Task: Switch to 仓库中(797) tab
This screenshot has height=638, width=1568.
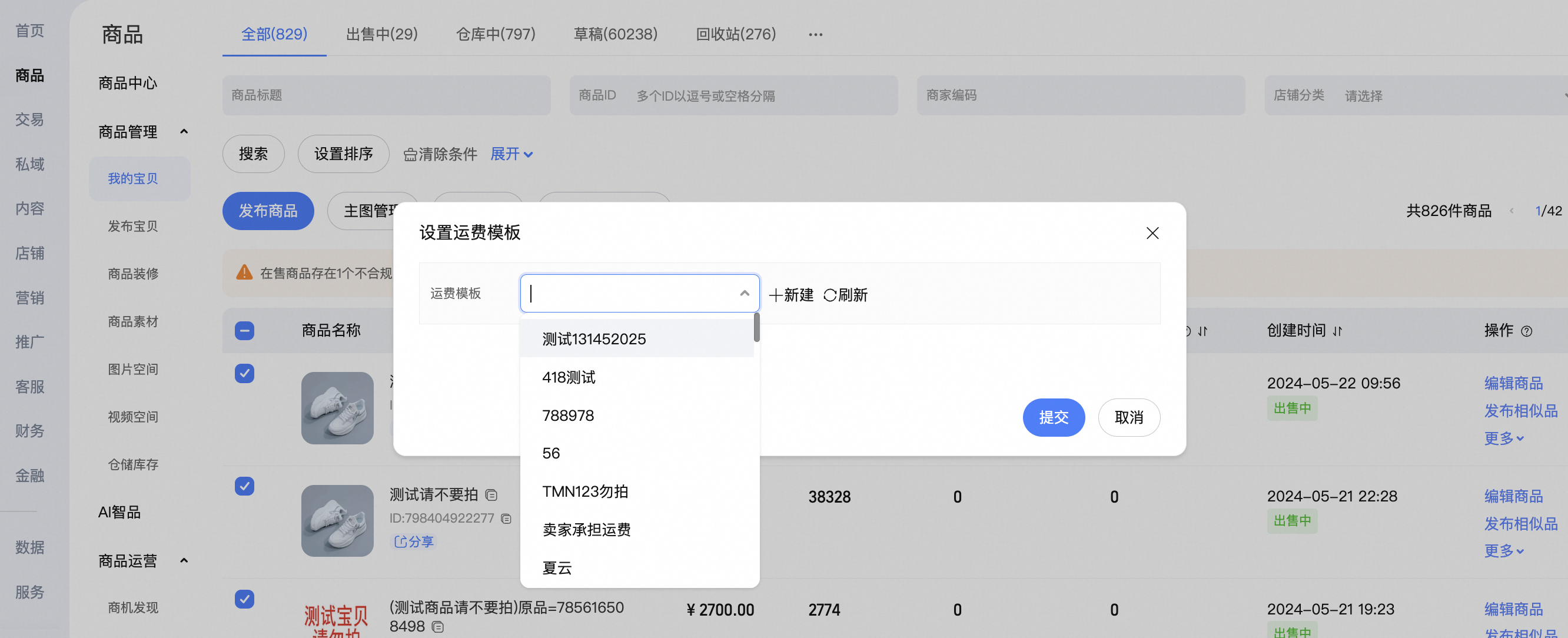Action: (x=496, y=34)
